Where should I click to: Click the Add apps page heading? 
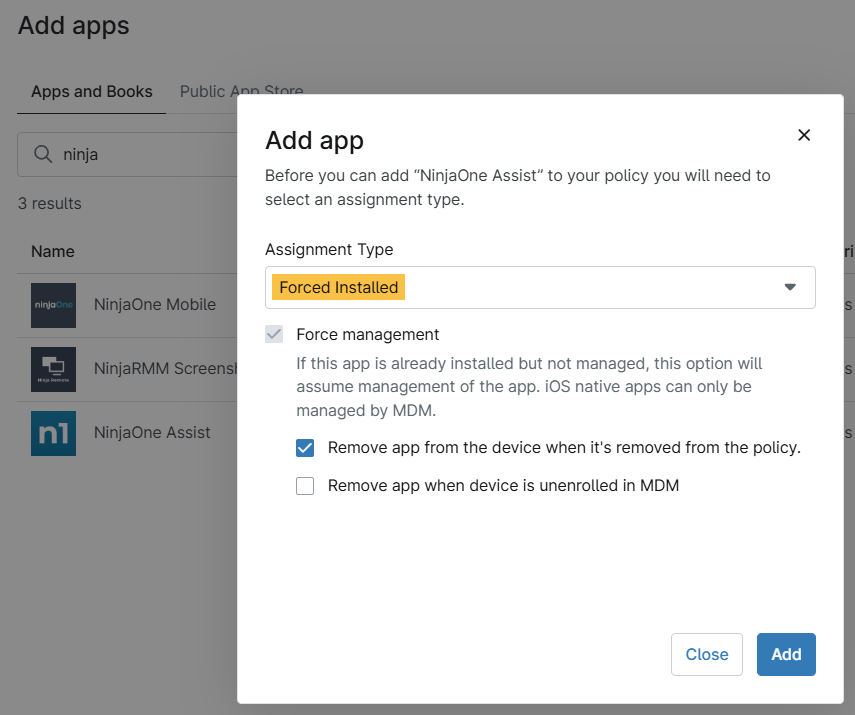[x=74, y=25]
